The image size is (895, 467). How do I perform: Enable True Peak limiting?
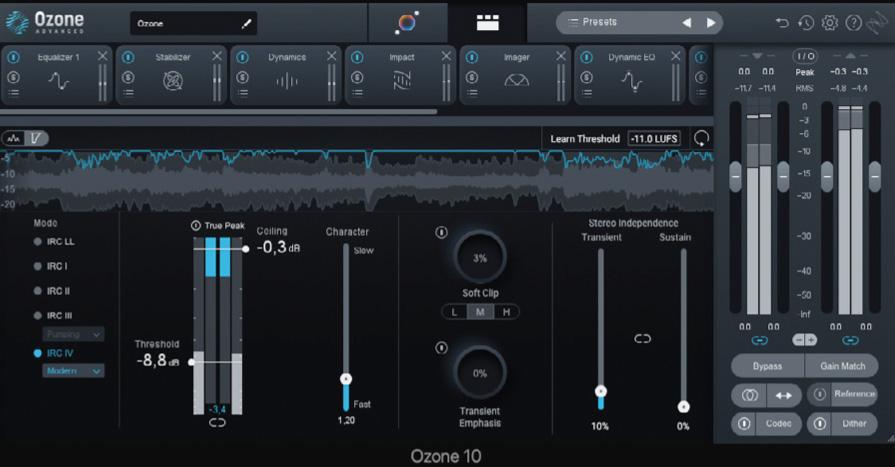coord(196,226)
